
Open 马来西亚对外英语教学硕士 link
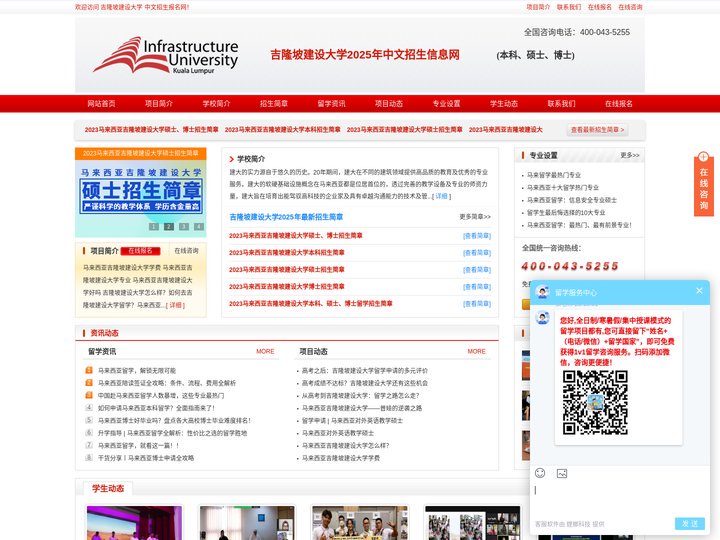pyautogui.click(x=338, y=433)
